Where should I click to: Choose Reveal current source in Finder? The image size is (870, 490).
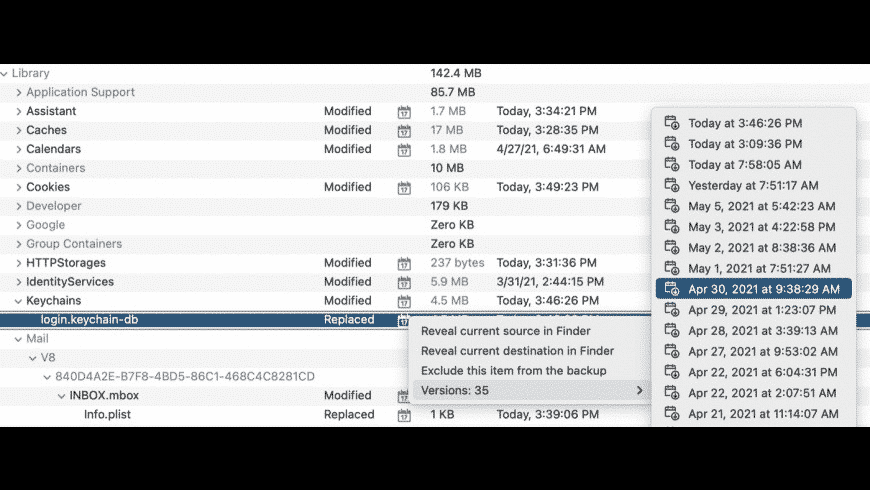click(505, 331)
